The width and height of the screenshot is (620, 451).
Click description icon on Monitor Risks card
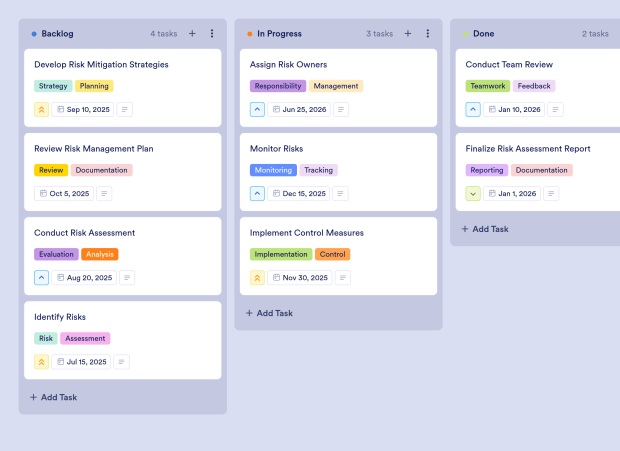[x=342, y=193]
